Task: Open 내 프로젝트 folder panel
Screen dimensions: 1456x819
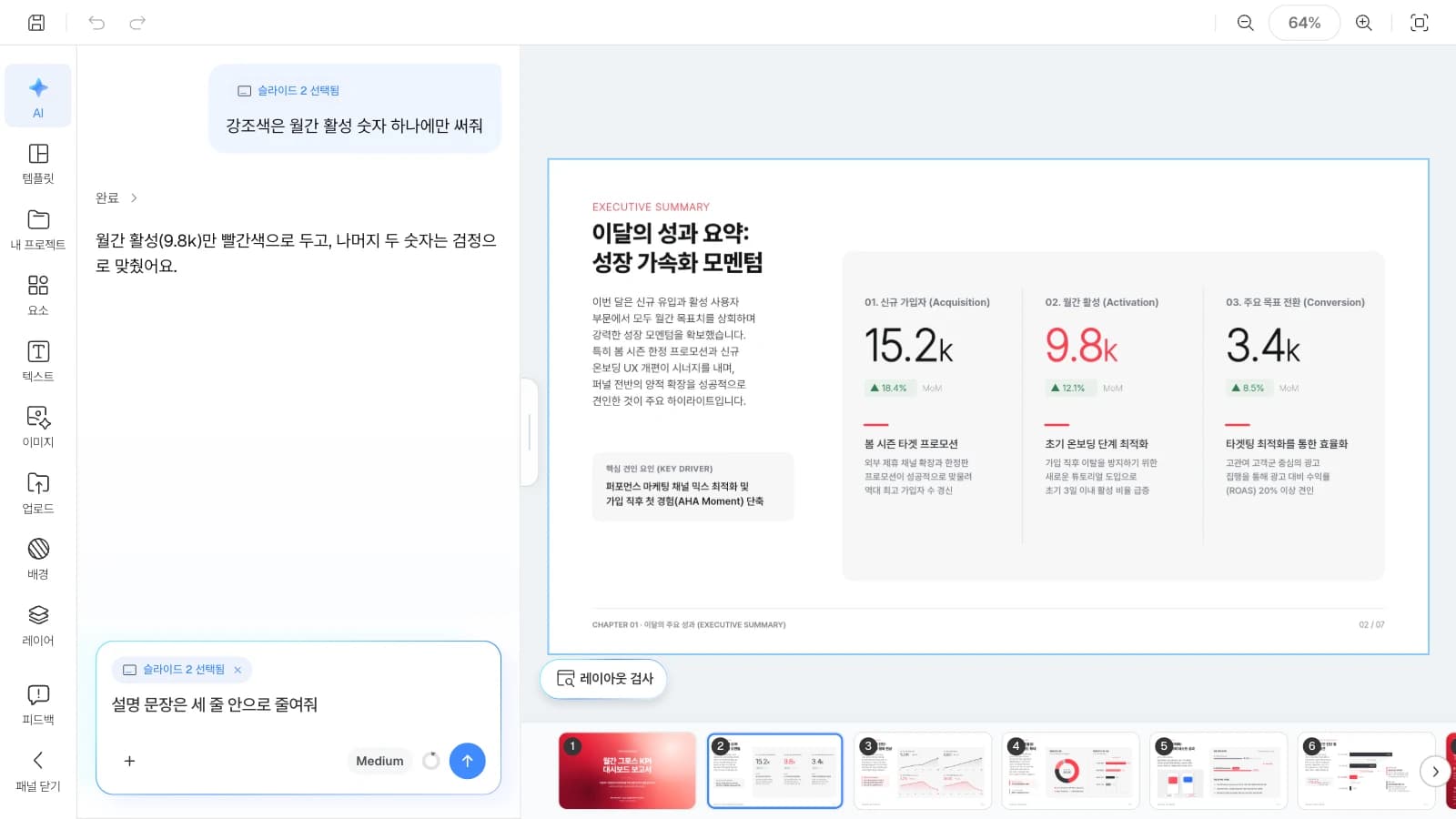Action: [x=38, y=229]
